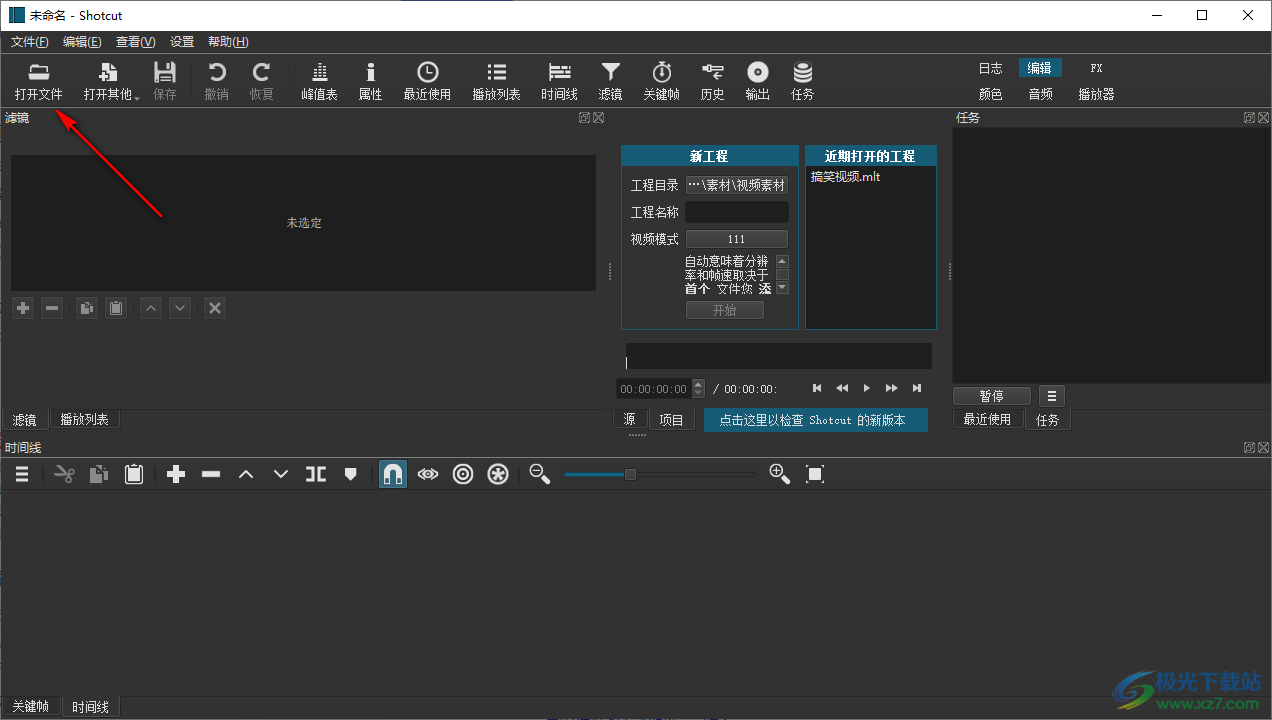Viewport: 1272px width, 720px height.
Task: Toggle scrub while dragging with the eye icon
Action: point(428,474)
